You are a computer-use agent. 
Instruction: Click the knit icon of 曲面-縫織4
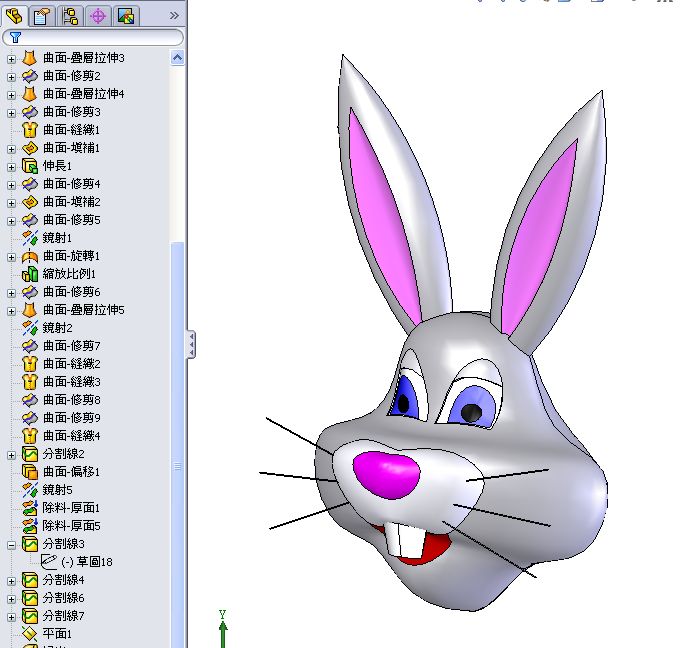click(30, 435)
